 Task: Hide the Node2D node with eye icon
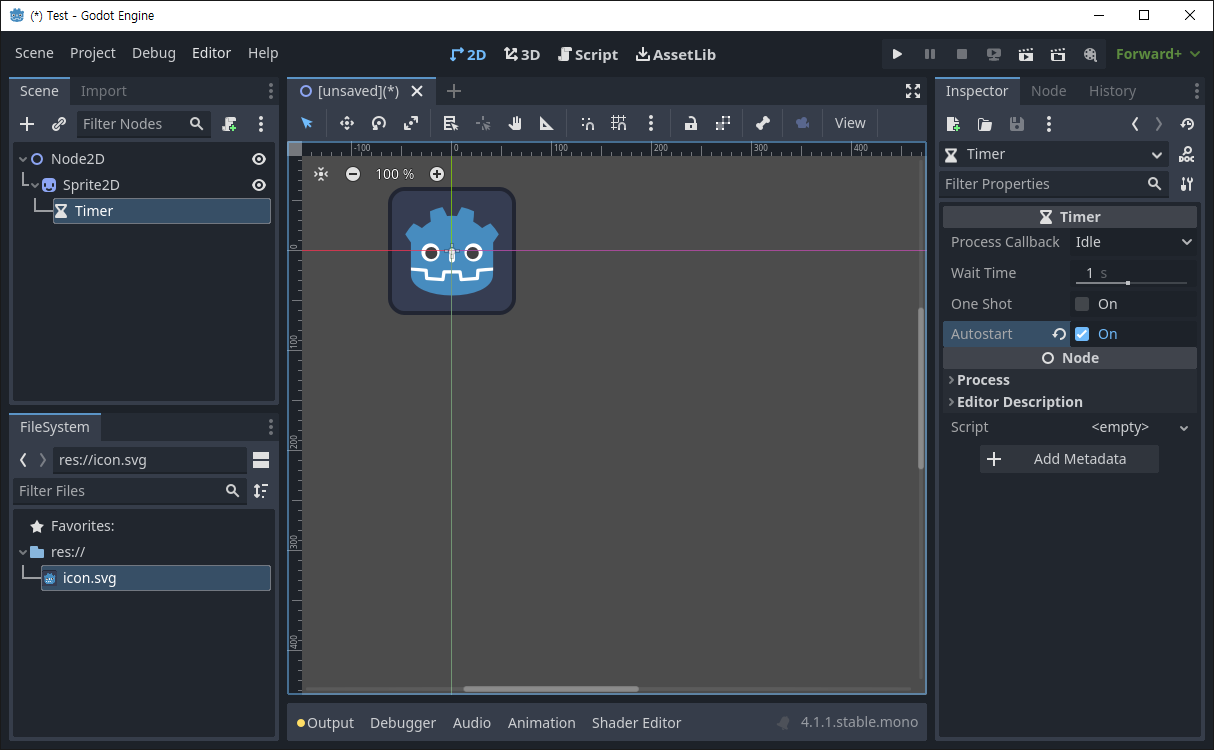pos(259,159)
